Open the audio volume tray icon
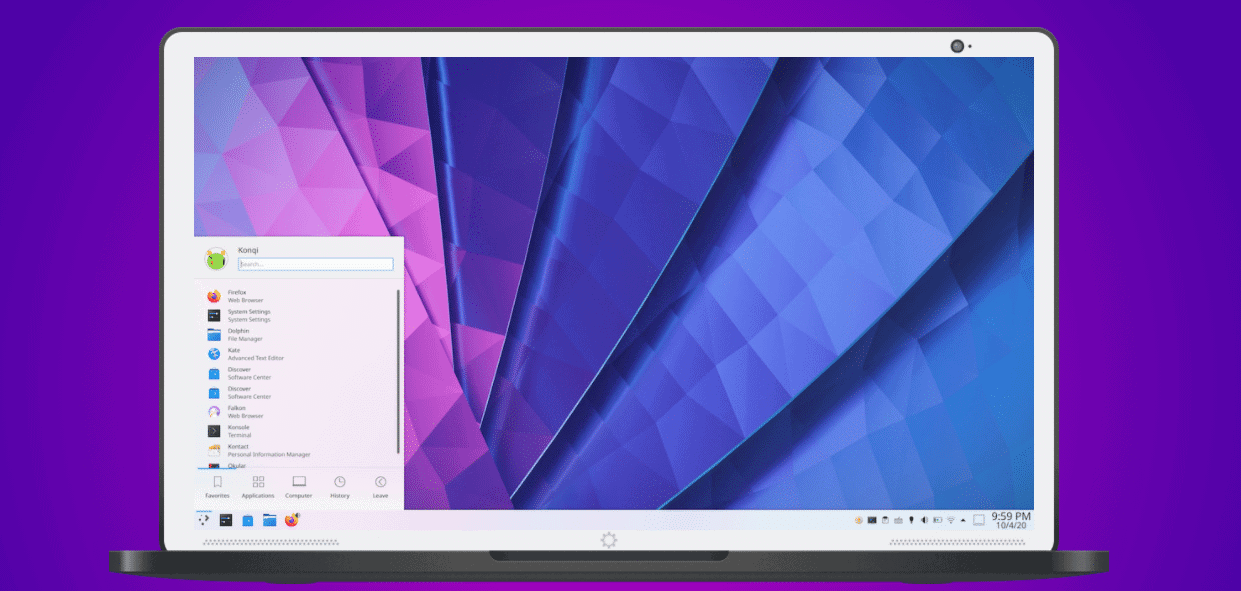This screenshot has height=591, width=1241. coord(924,520)
